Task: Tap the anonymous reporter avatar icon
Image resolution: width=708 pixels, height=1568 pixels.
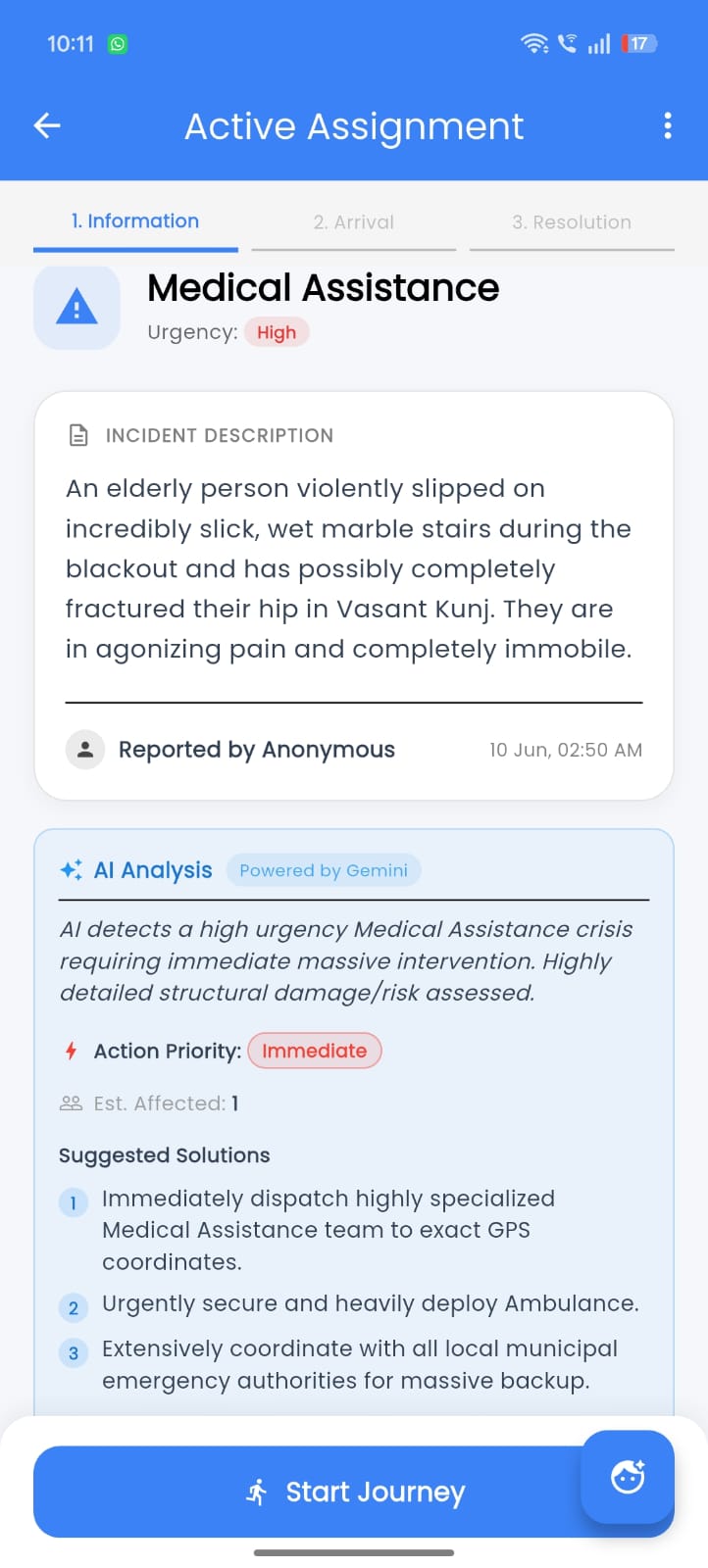Action: (x=85, y=750)
